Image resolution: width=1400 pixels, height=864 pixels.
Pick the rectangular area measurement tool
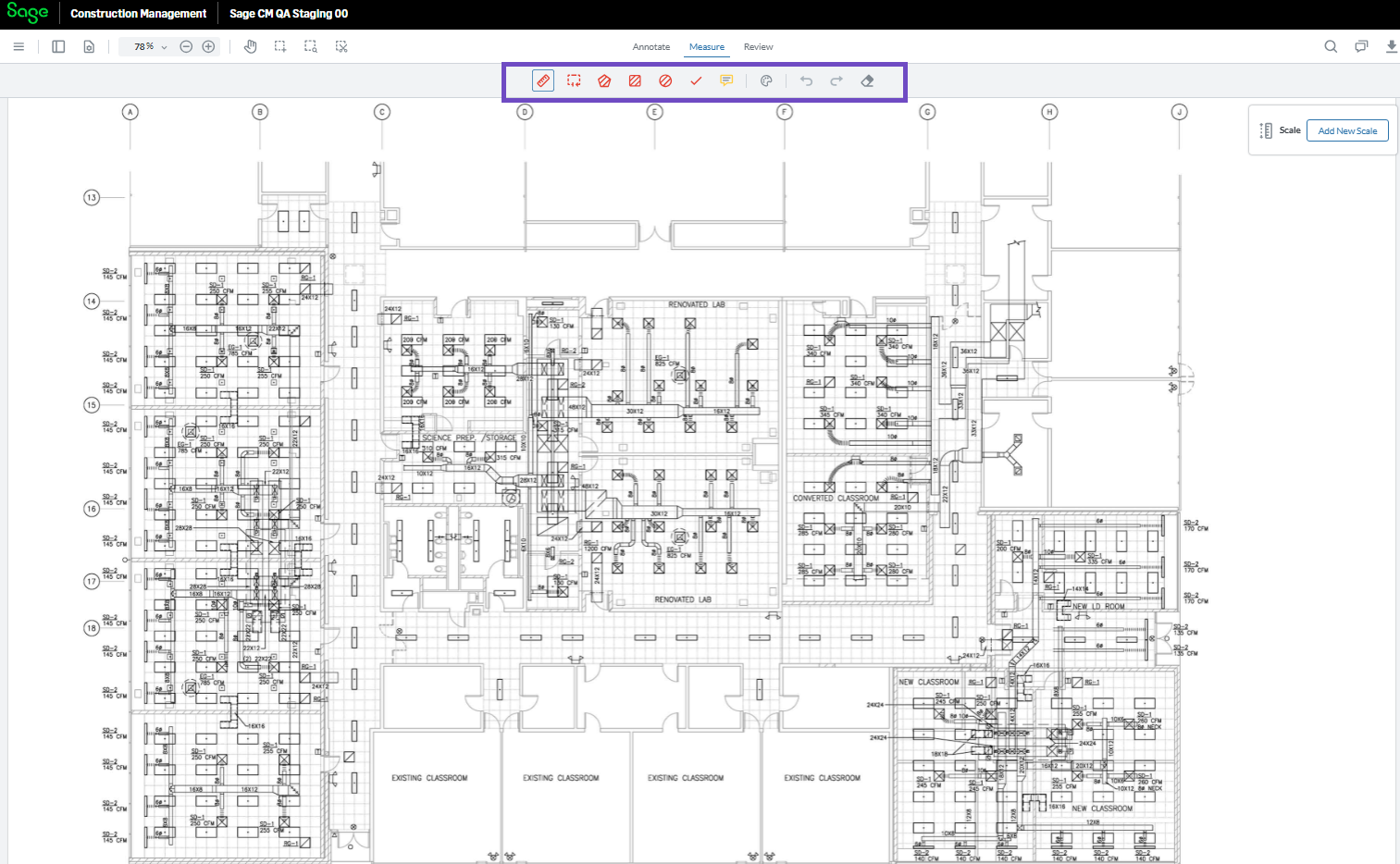[x=635, y=80]
